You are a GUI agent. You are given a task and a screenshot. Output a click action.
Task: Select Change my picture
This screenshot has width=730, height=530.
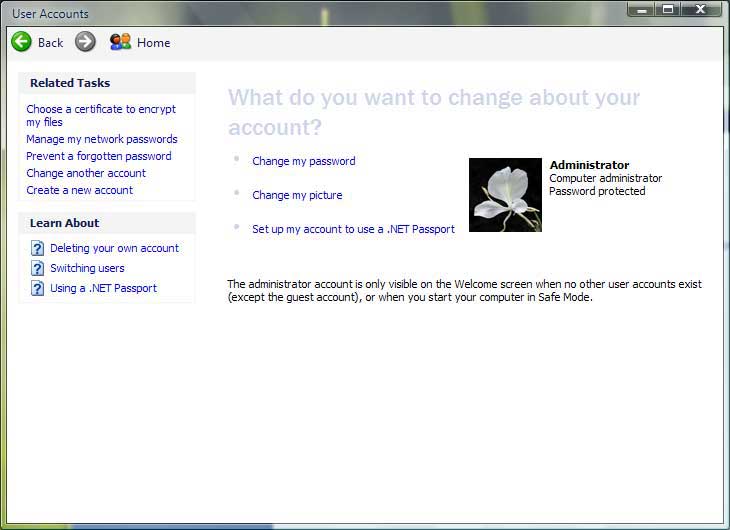point(297,195)
